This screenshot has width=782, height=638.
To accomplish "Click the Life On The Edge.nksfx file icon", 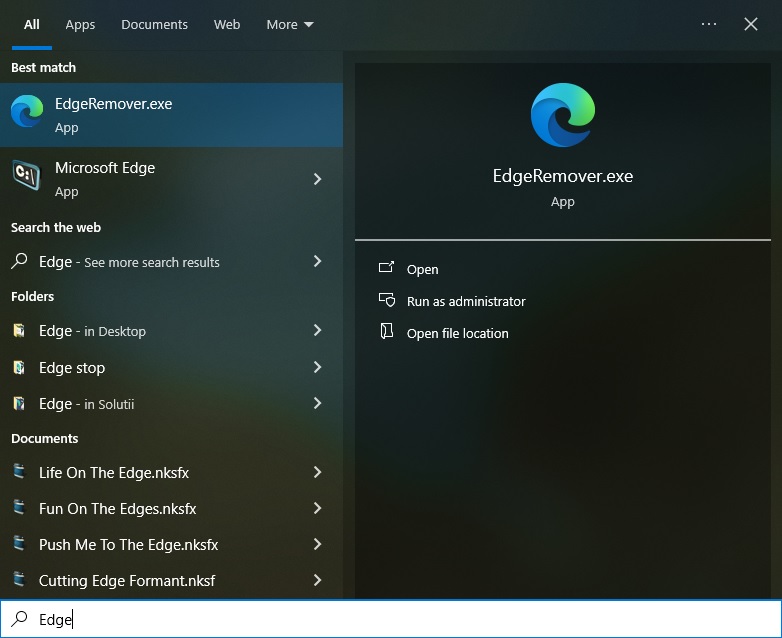I will click(x=19, y=472).
